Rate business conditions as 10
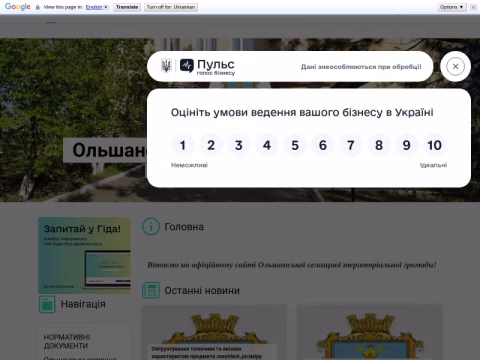Viewport: 480px width, 360px height. (x=435, y=145)
